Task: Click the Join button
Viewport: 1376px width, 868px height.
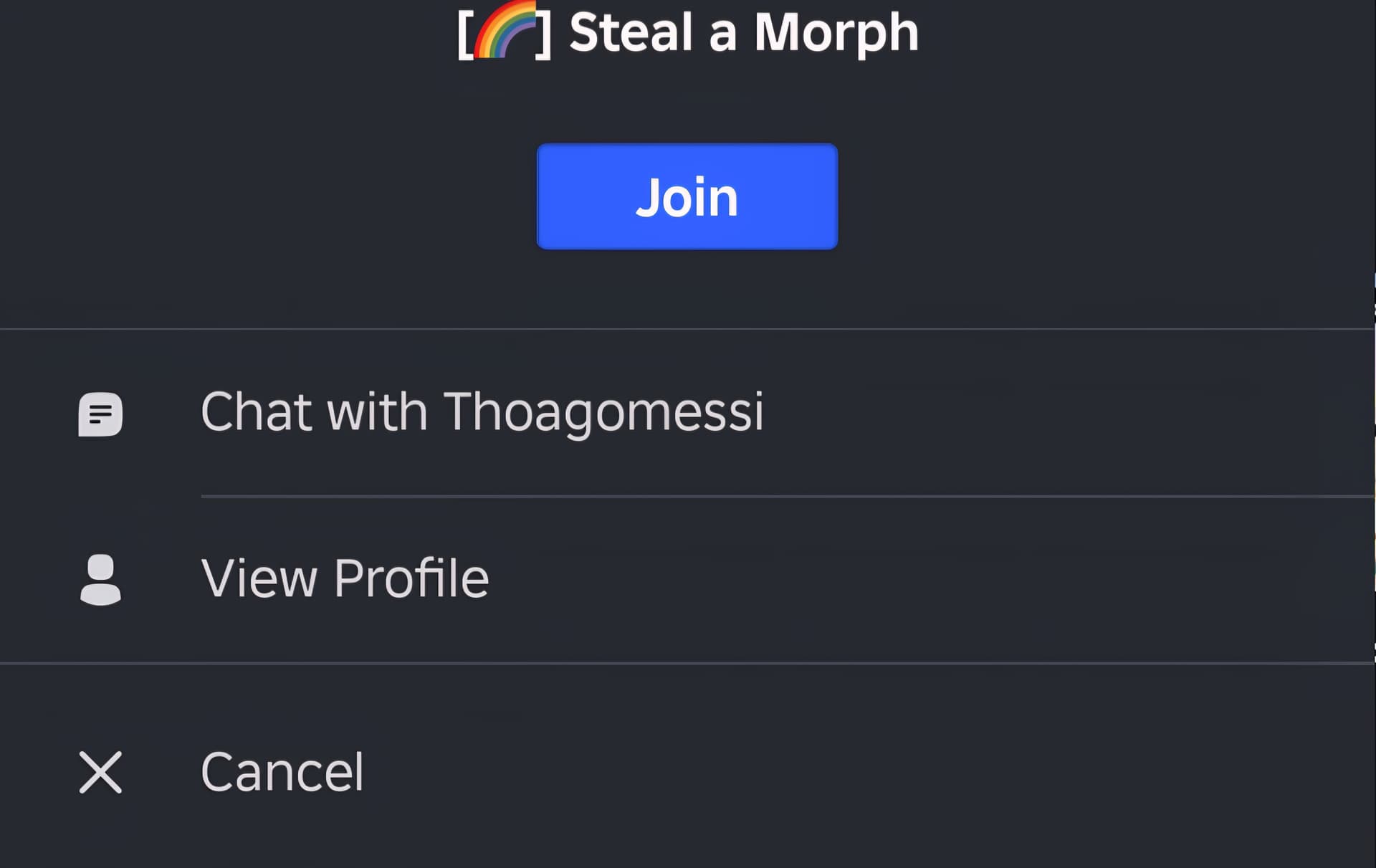Action: pyautogui.click(x=687, y=196)
